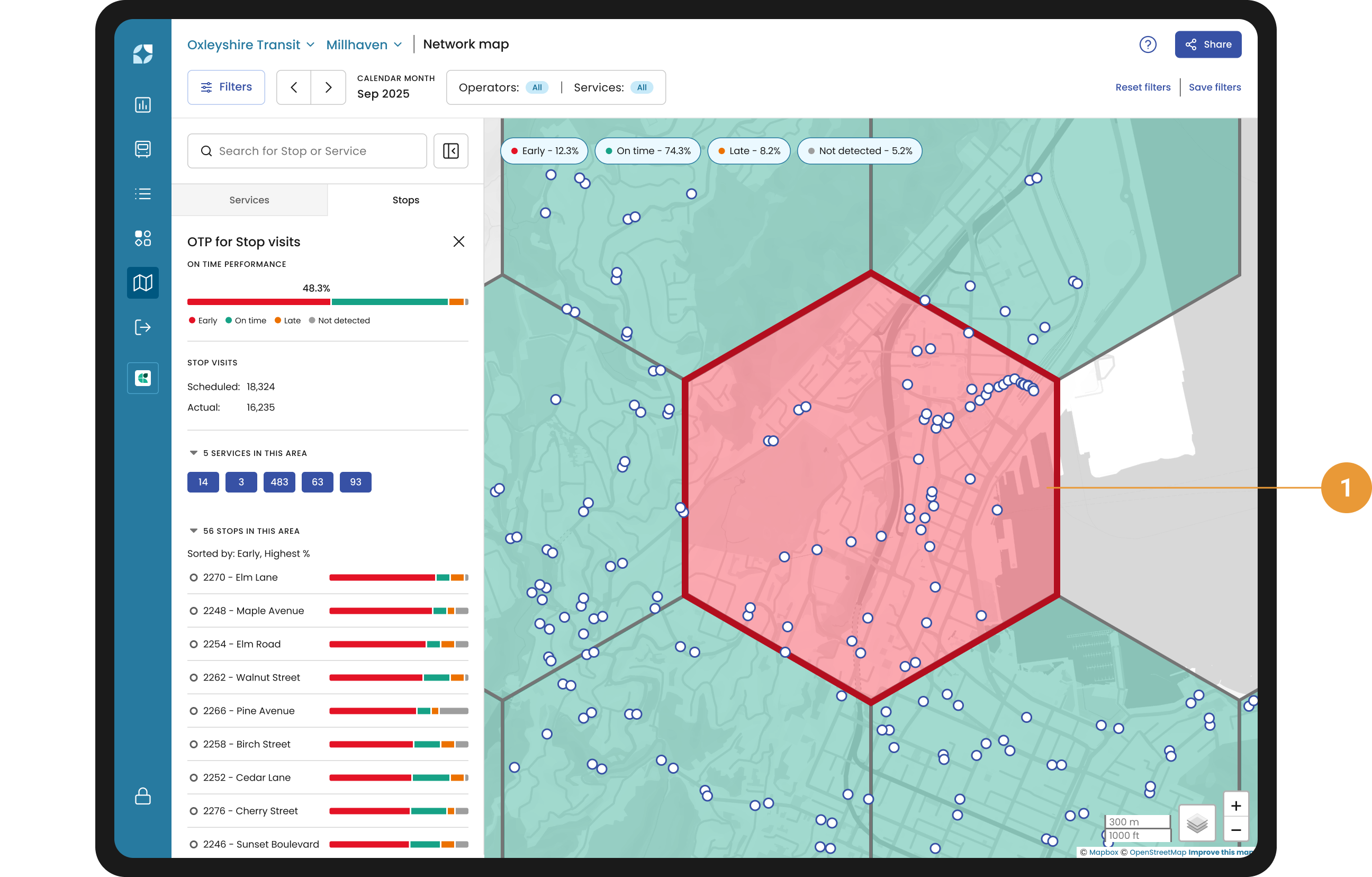Image resolution: width=1372 pixels, height=877 pixels.
Task: Toggle the Not detected 5.2% chip
Action: tap(859, 151)
